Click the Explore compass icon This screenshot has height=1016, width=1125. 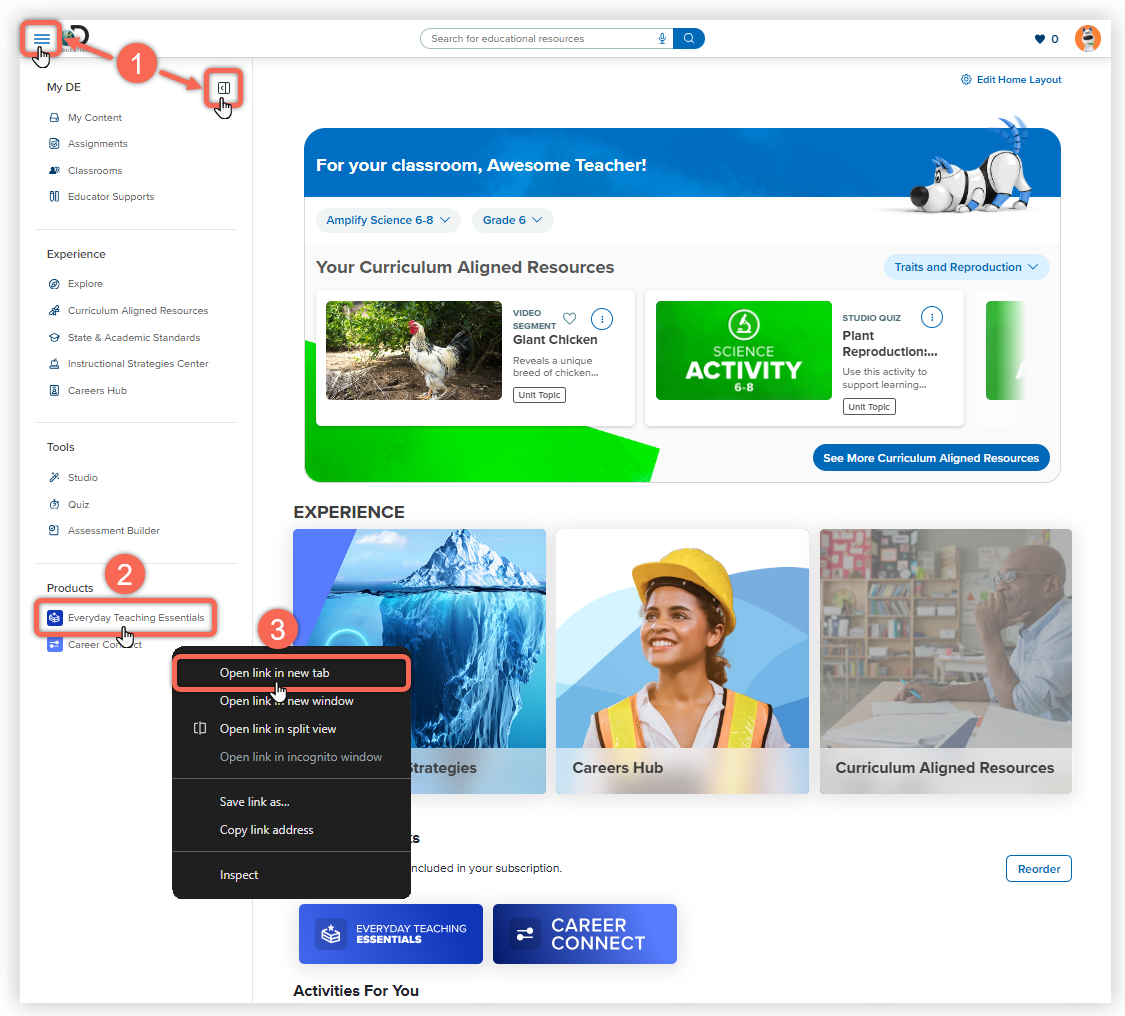[x=55, y=284]
